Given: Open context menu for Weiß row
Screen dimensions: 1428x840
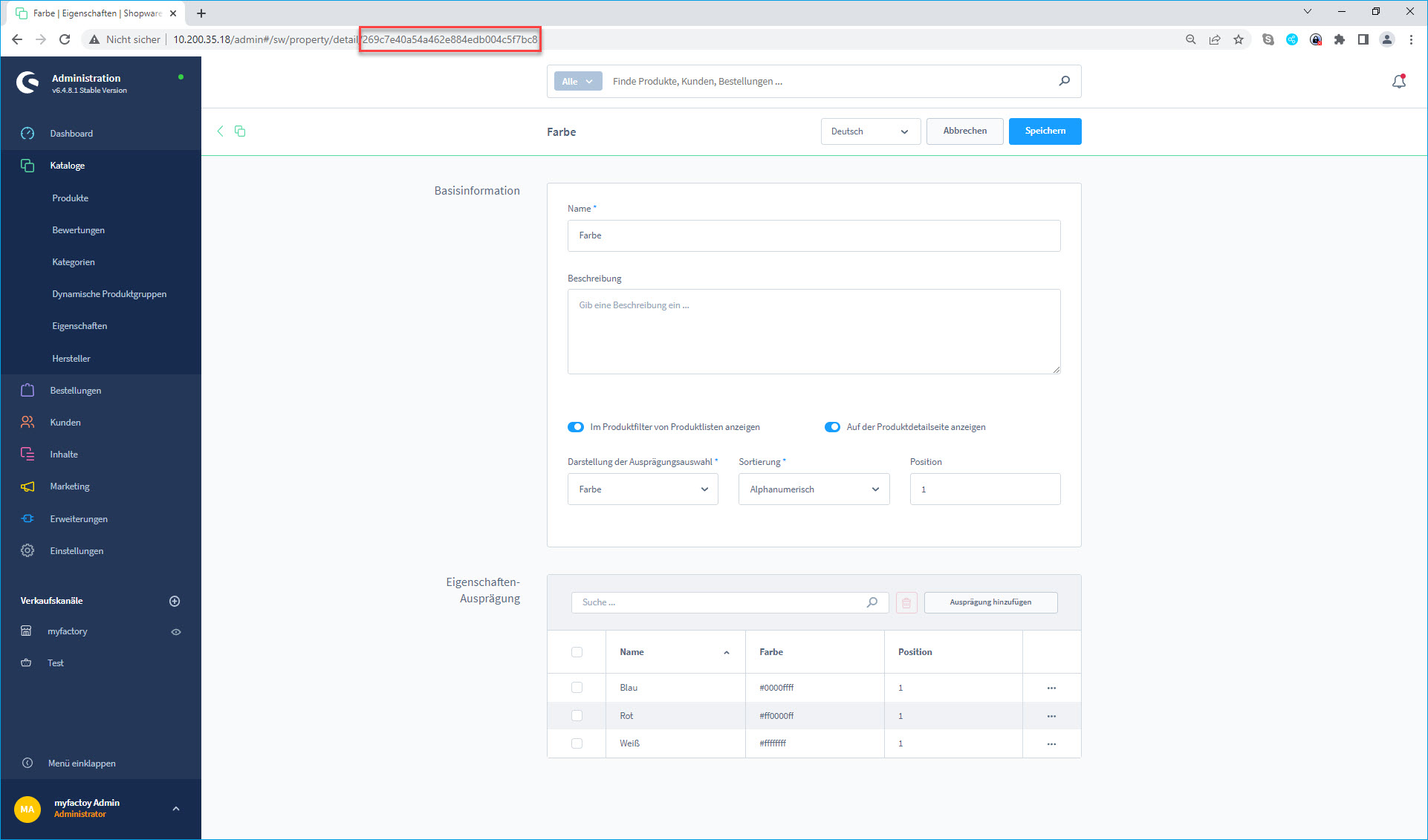Looking at the screenshot, I should tap(1051, 743).
